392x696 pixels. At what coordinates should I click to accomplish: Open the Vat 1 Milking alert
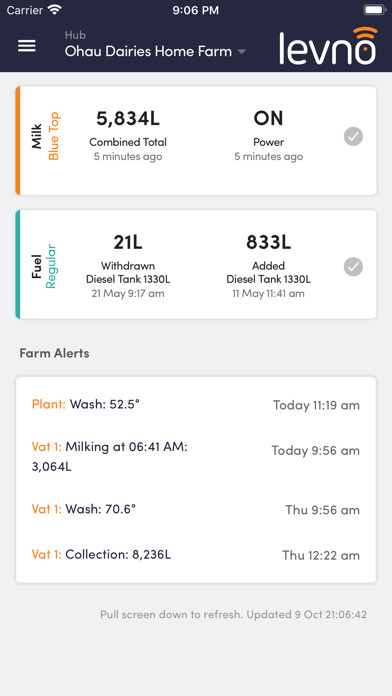(x=196, y=457)
